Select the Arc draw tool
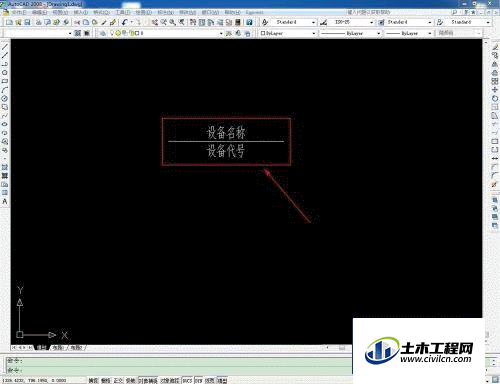The image size is (500, 384). tap(5, 90)
